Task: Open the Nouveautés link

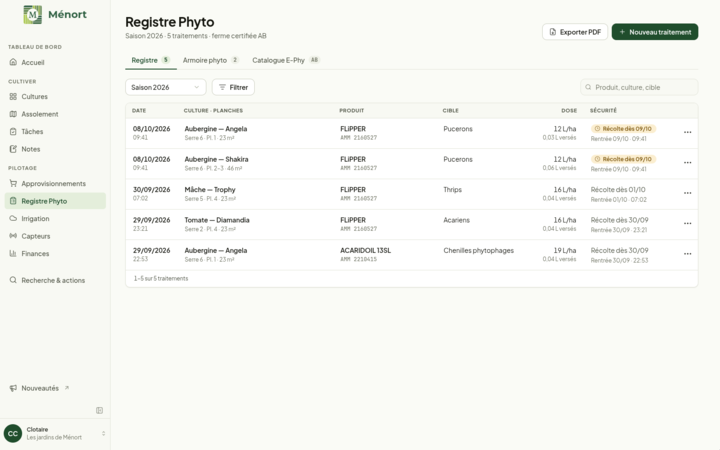Action: (x=55, y=388)
